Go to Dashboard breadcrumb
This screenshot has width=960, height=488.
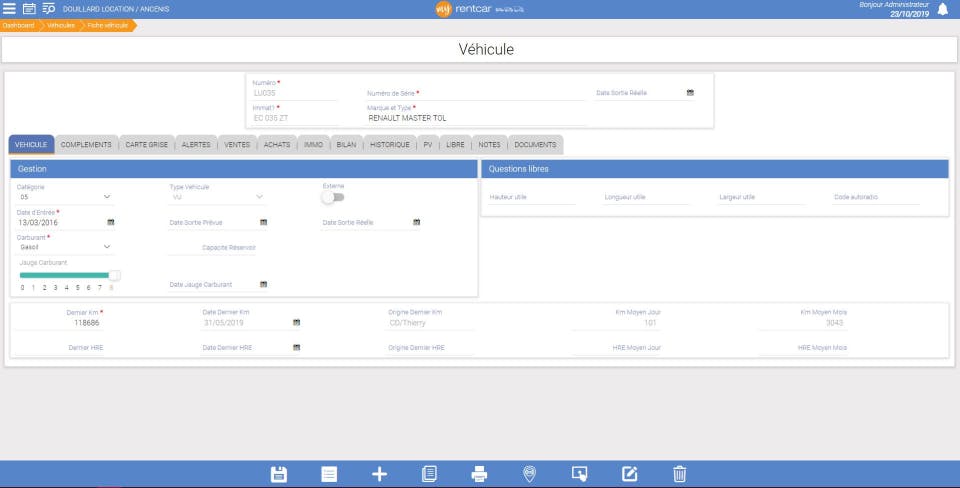tap(18, 25)
